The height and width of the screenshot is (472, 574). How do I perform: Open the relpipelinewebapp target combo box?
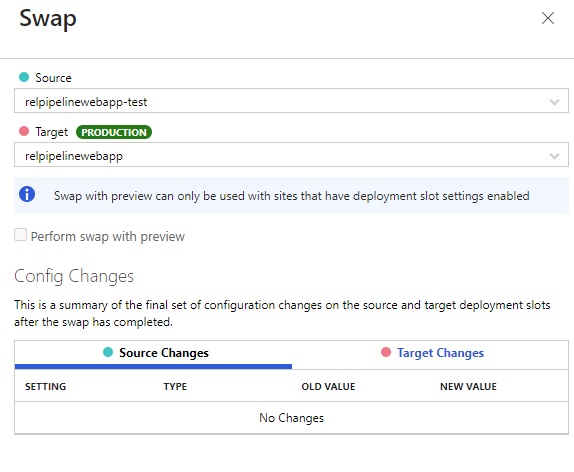click(291, 155)
